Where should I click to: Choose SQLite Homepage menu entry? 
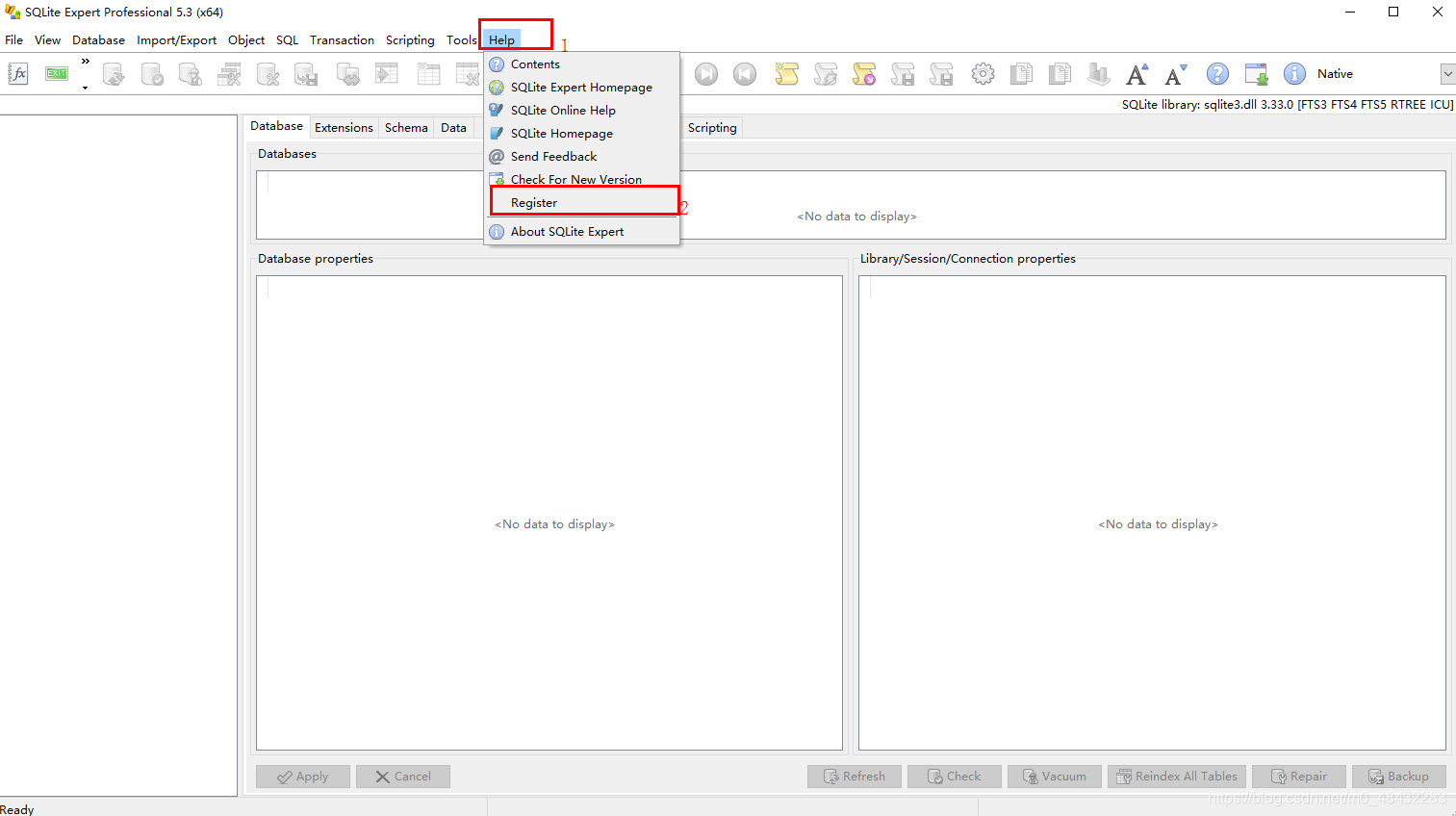(582, 134)
